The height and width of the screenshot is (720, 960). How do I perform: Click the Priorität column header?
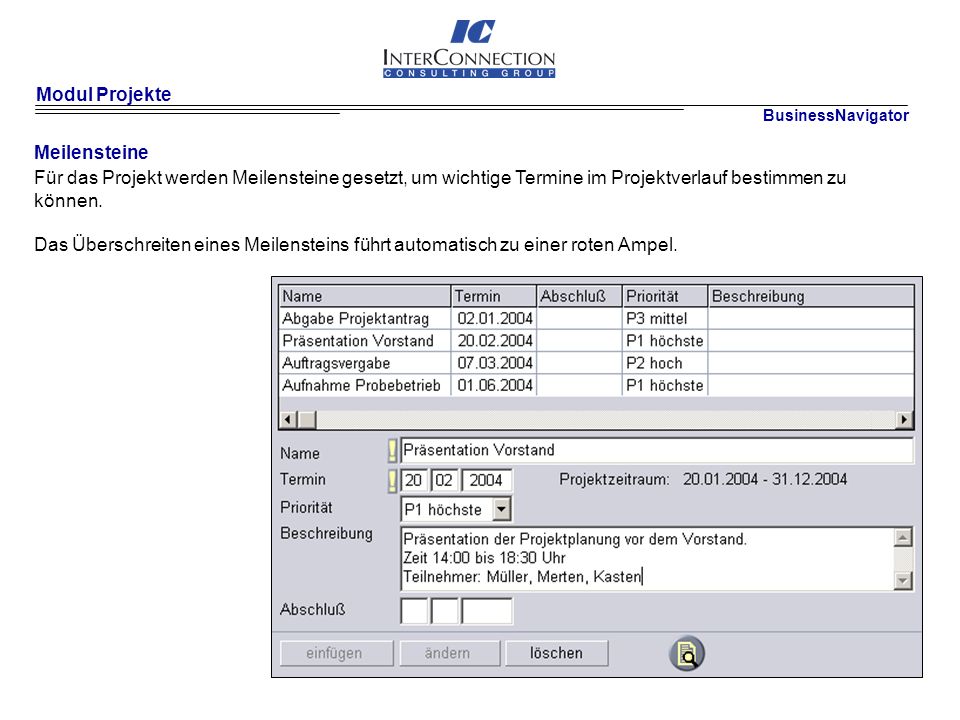click(665, 296)
